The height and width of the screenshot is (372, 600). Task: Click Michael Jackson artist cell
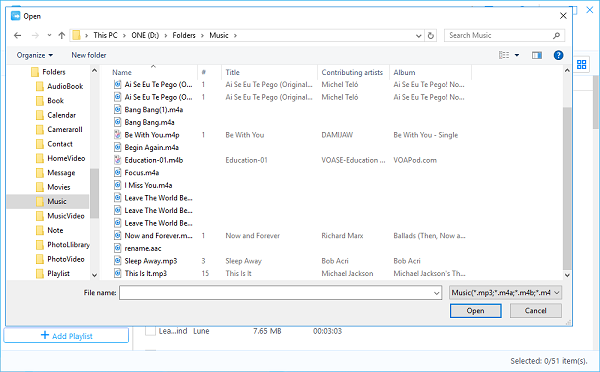pos(347,273)
